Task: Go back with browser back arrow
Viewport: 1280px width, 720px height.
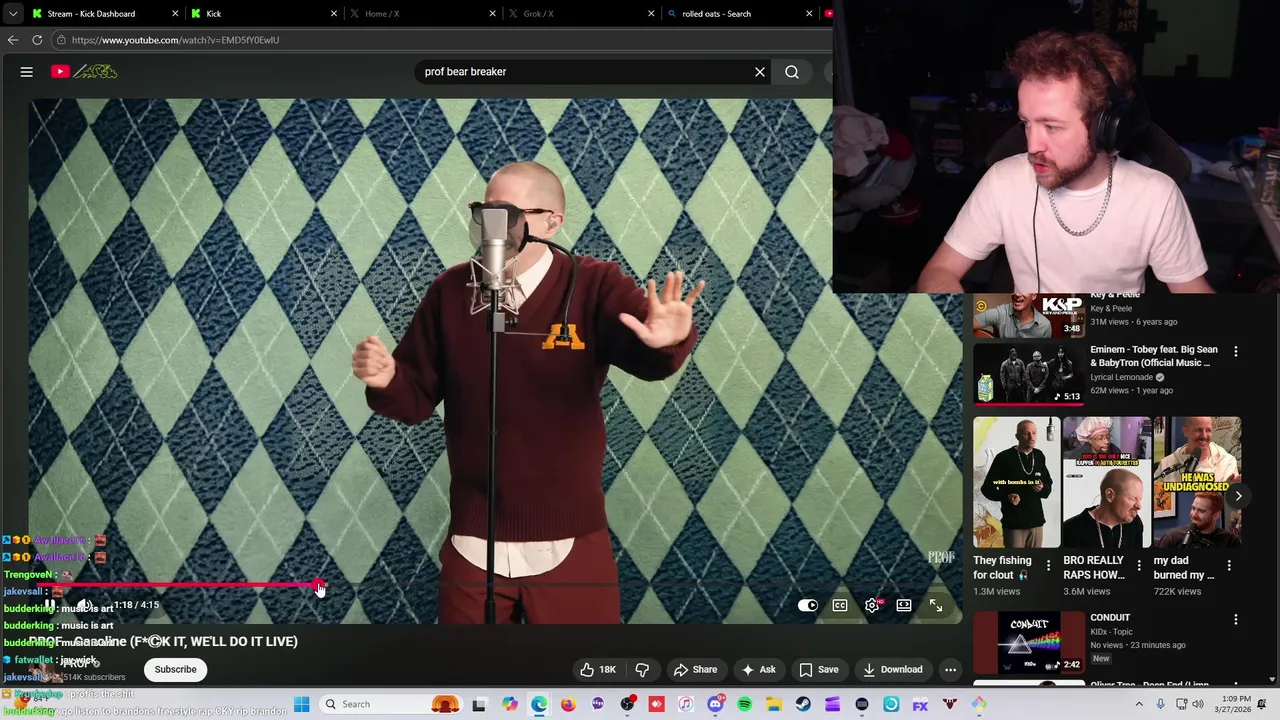Action: coord(13,40)
